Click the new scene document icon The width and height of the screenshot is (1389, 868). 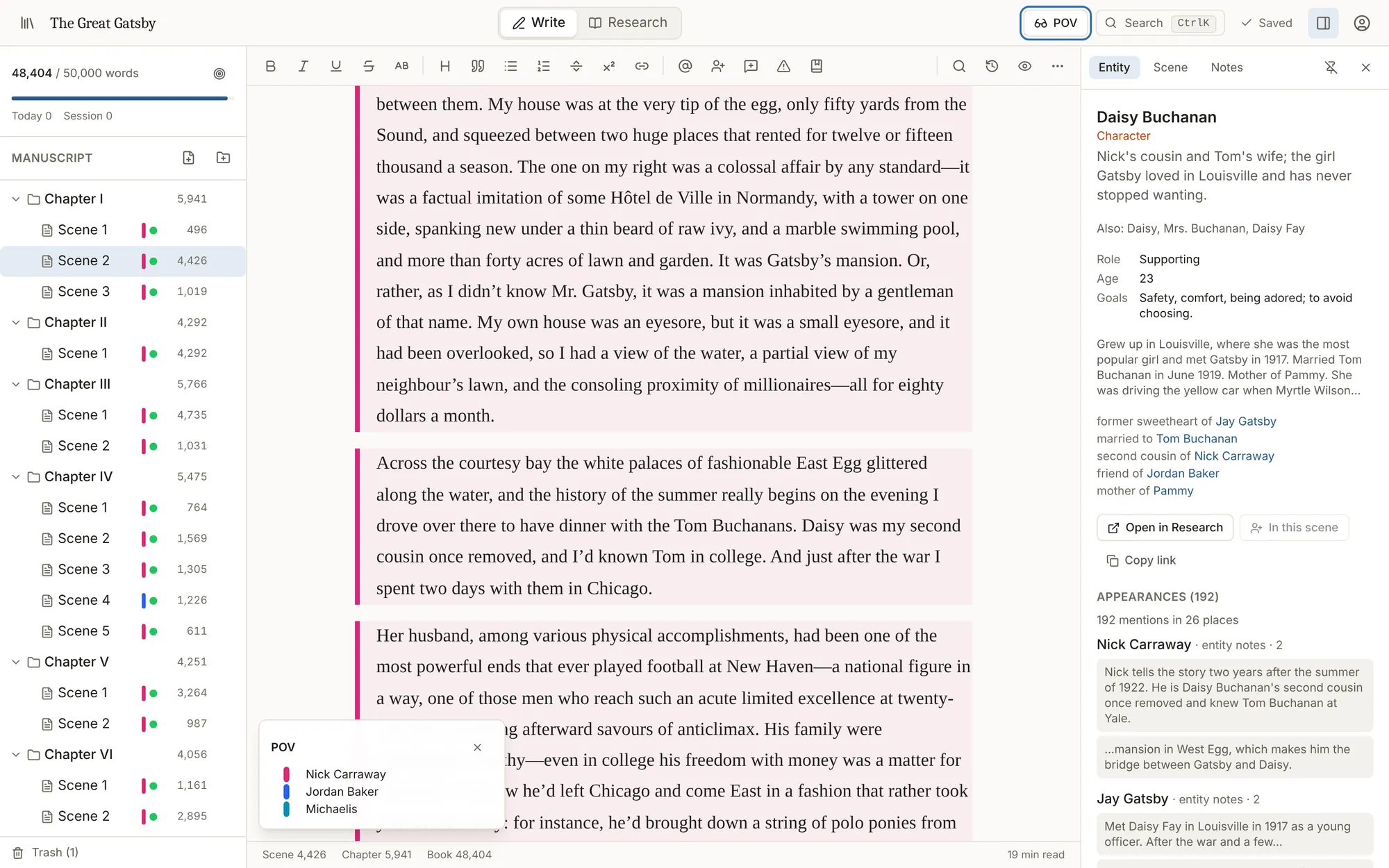coord(189,158)
